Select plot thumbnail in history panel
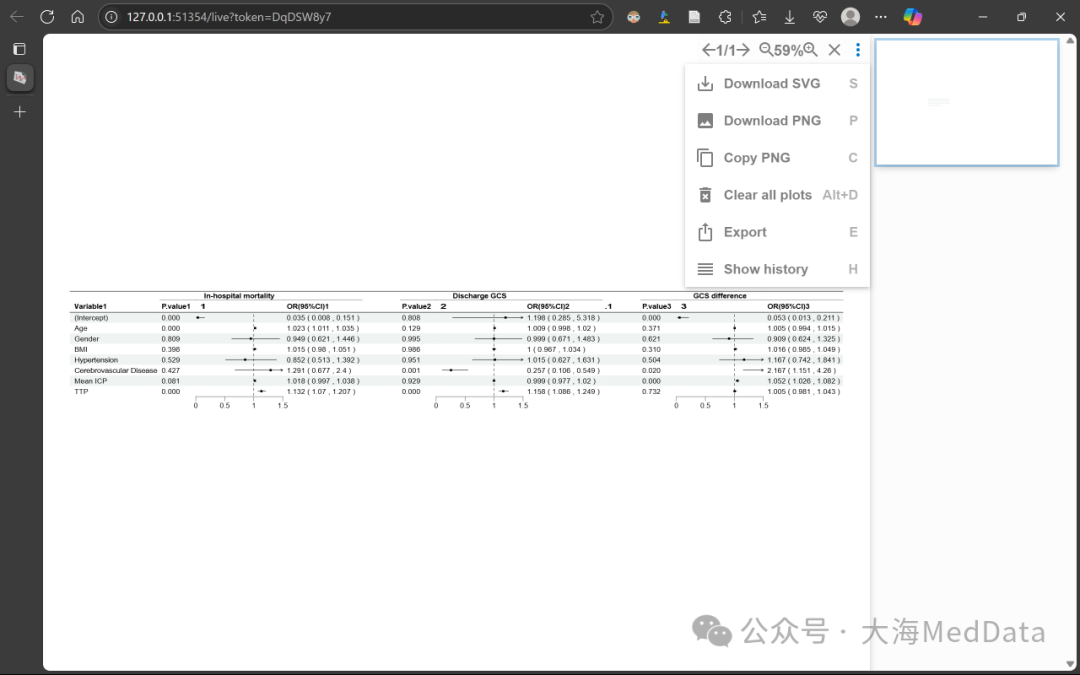 (967, 102)
